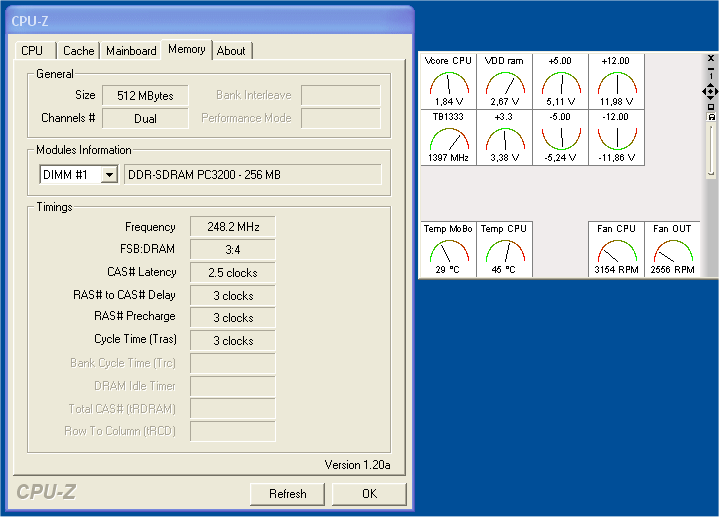
Task: Open the About tab
Action: (x=232, y=50)
